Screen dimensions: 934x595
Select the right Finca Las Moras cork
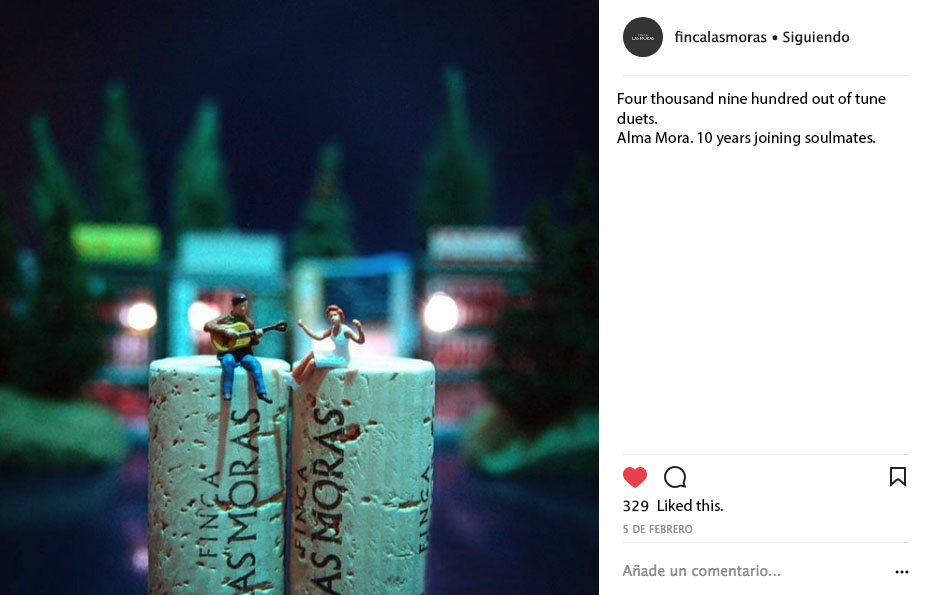363,476
